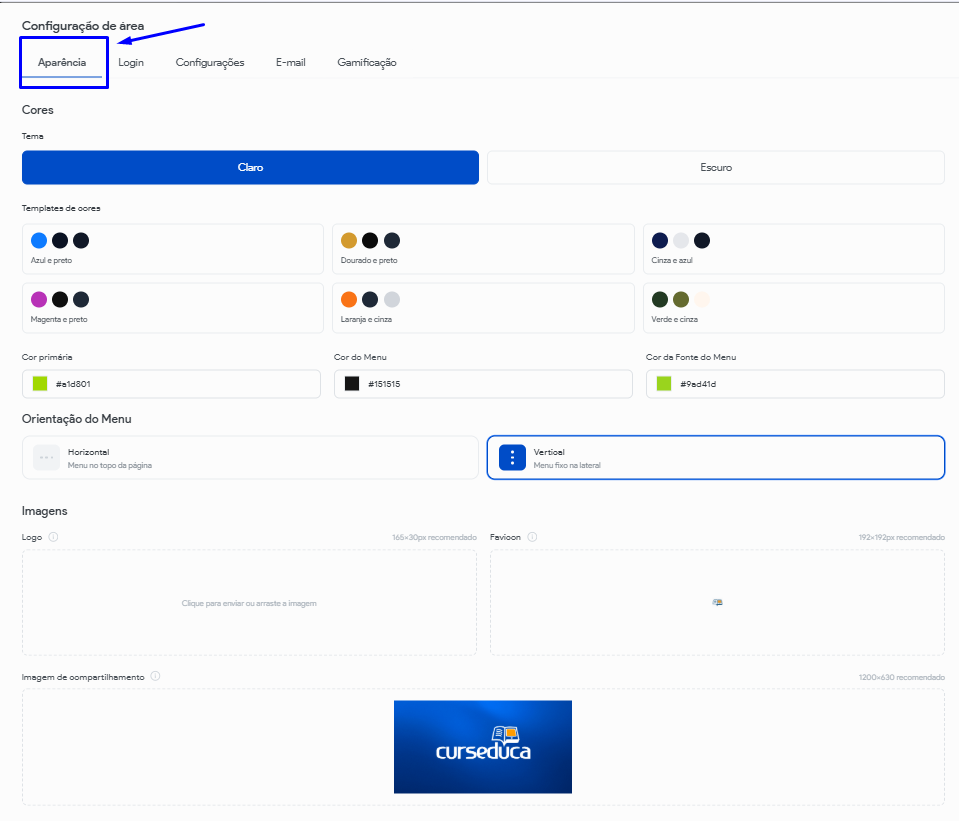Click the info icon next to Logo
Screen dimensions: 959x821
[53, 537]
